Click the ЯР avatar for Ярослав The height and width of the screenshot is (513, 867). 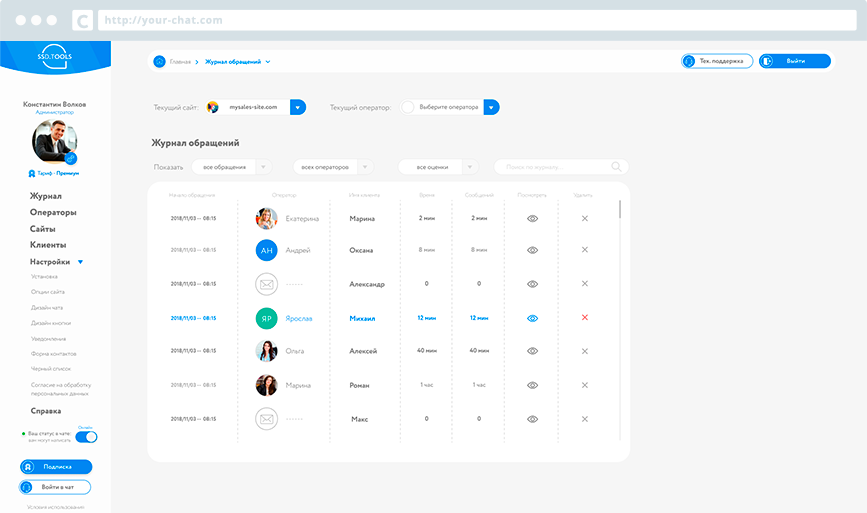click(267, 318)
